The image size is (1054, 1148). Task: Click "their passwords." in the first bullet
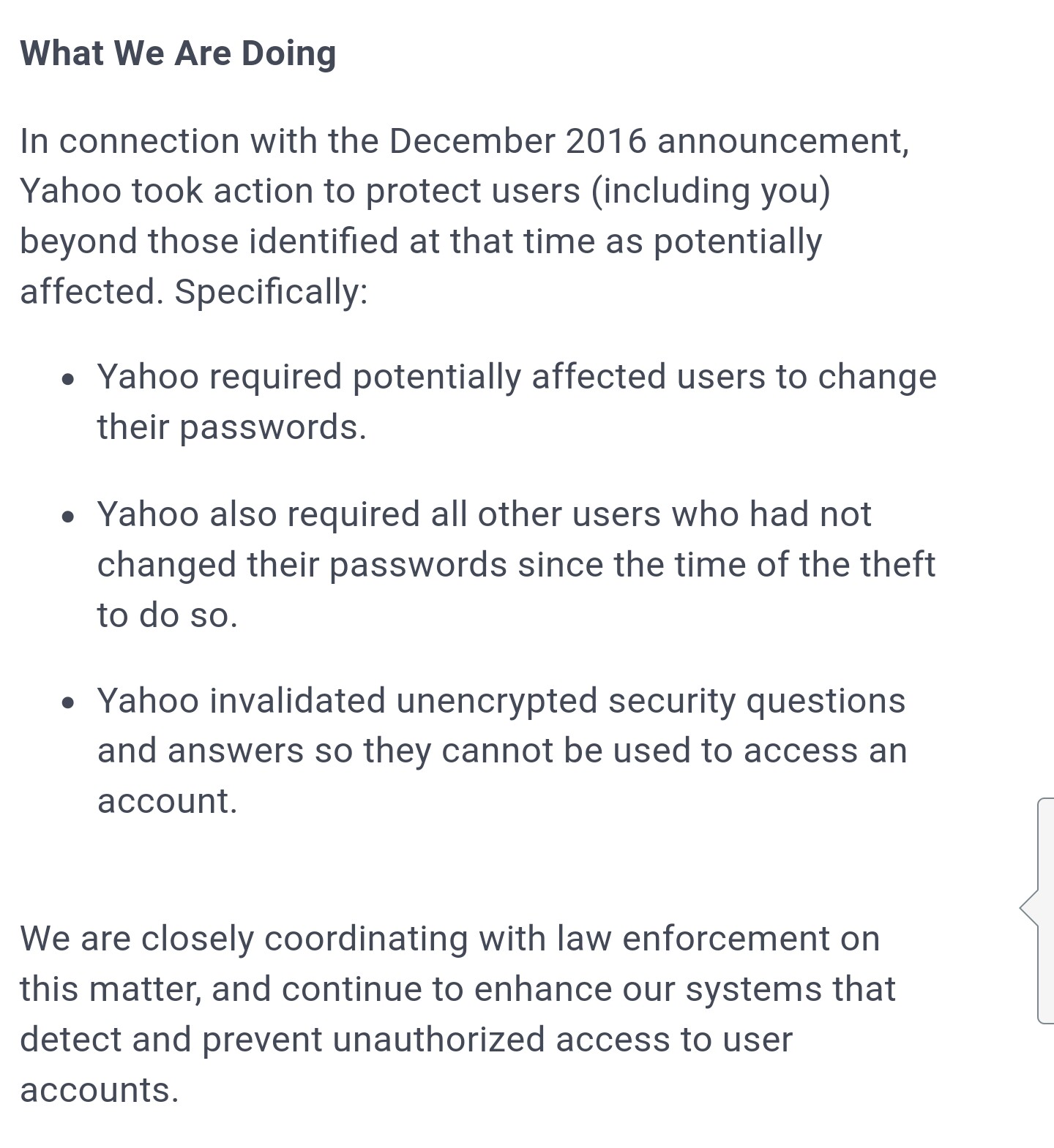(x=231, y=427)
